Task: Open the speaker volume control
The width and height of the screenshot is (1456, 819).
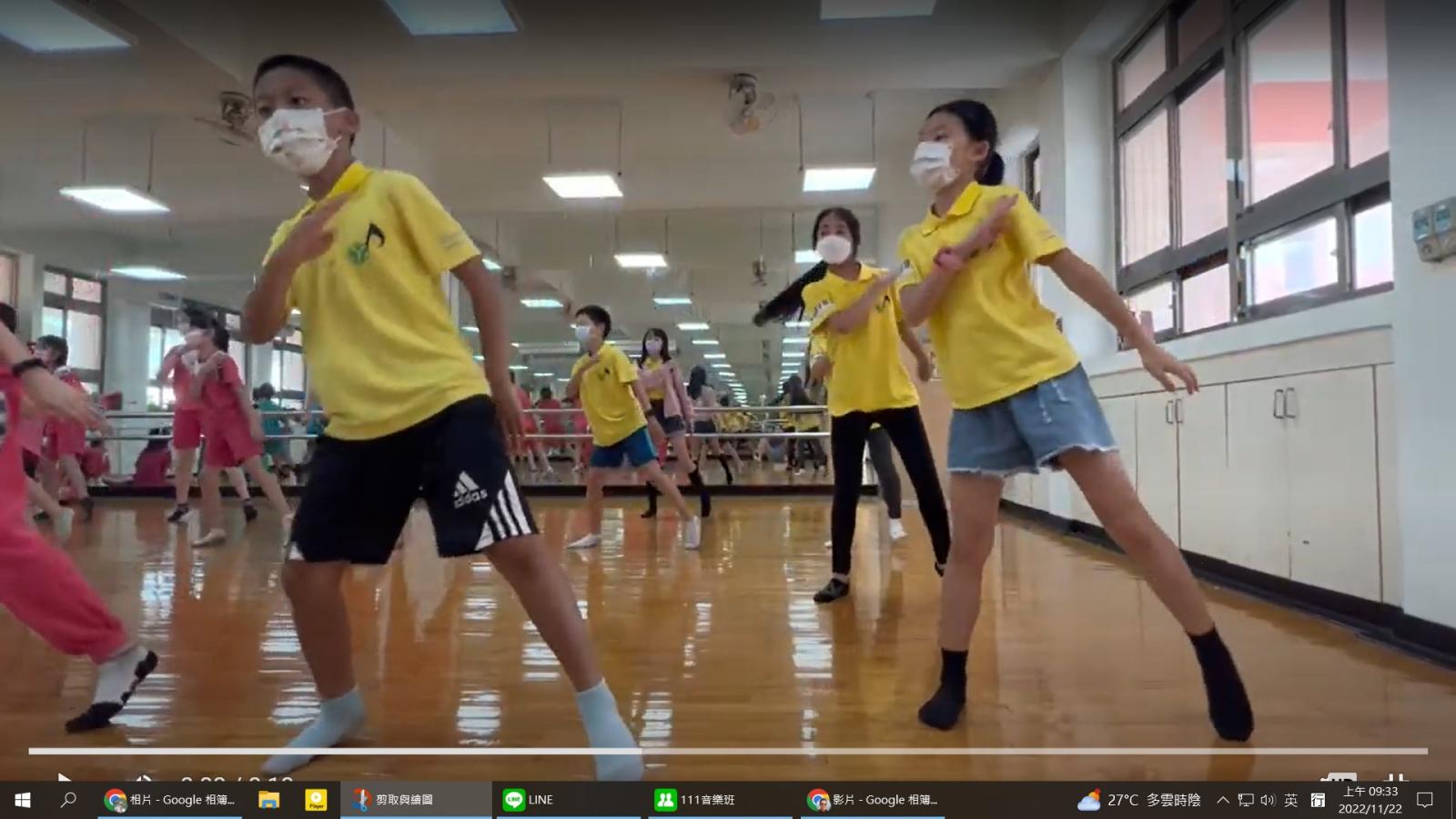Action: (x=1268, y=800)
